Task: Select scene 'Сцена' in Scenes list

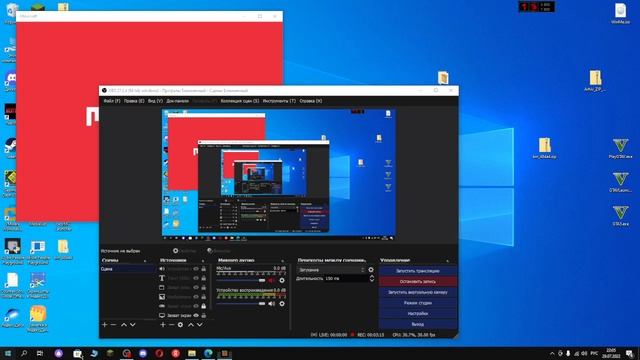Action: 127,269
